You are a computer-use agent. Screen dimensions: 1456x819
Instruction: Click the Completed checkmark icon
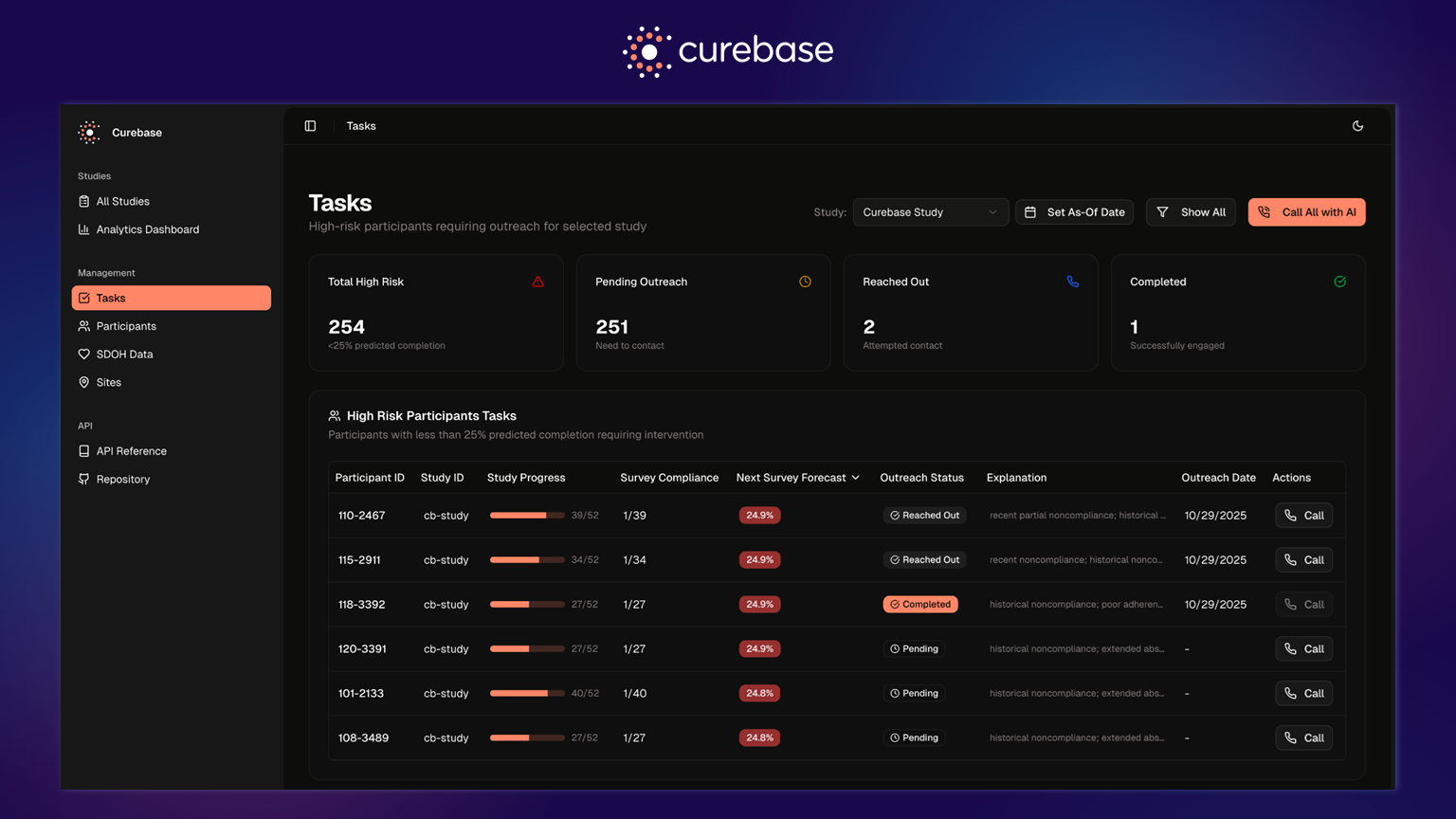point(1339,282)
